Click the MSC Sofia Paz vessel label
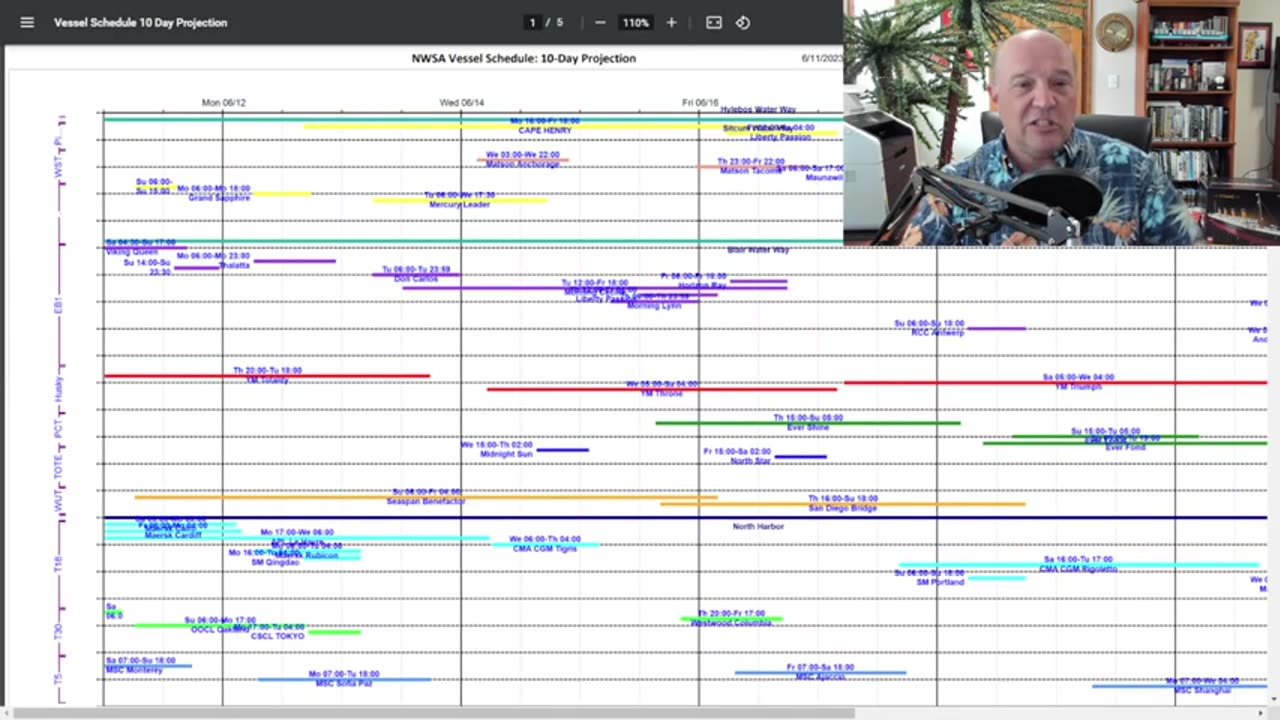 coord(344,684)
